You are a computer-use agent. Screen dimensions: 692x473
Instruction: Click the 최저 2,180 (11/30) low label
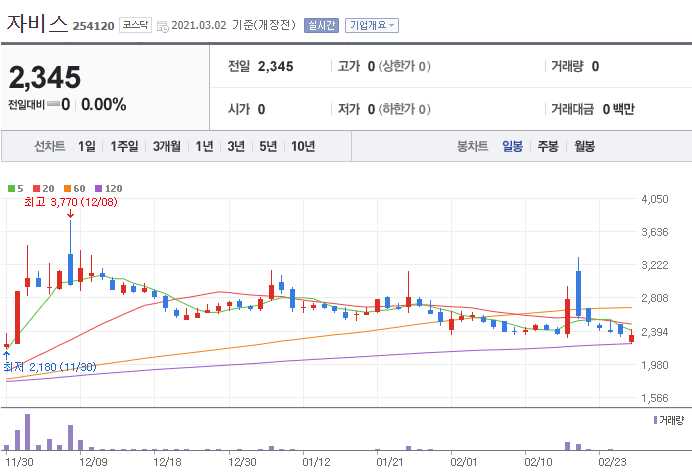point(50,367)
